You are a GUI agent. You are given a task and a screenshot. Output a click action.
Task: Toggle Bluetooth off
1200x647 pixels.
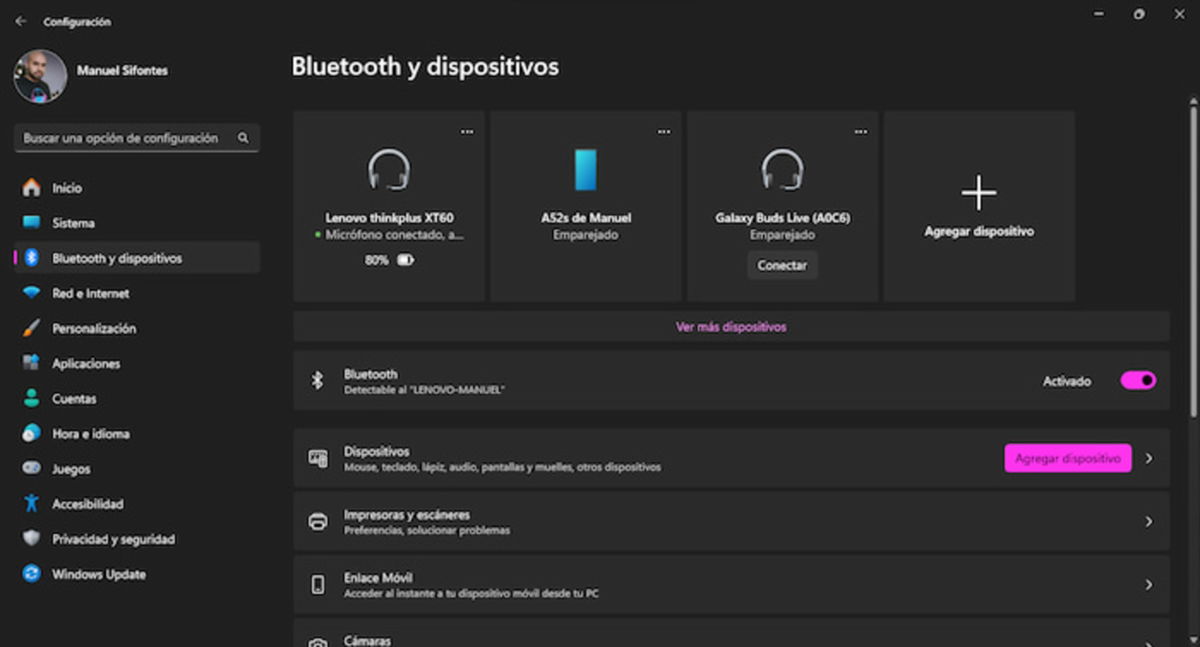(1137, 380)
